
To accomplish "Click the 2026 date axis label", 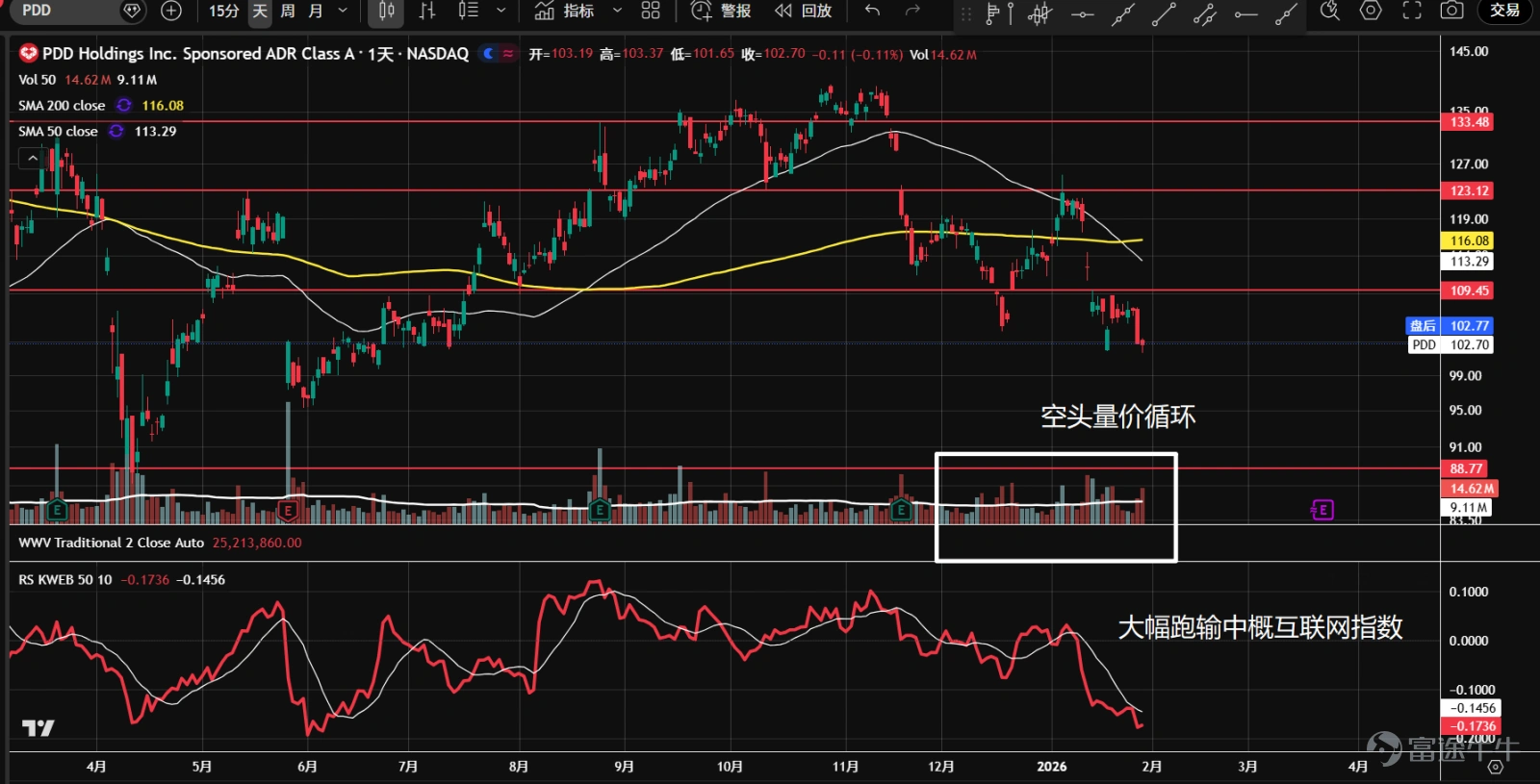I will click(x=1051, y=767).
